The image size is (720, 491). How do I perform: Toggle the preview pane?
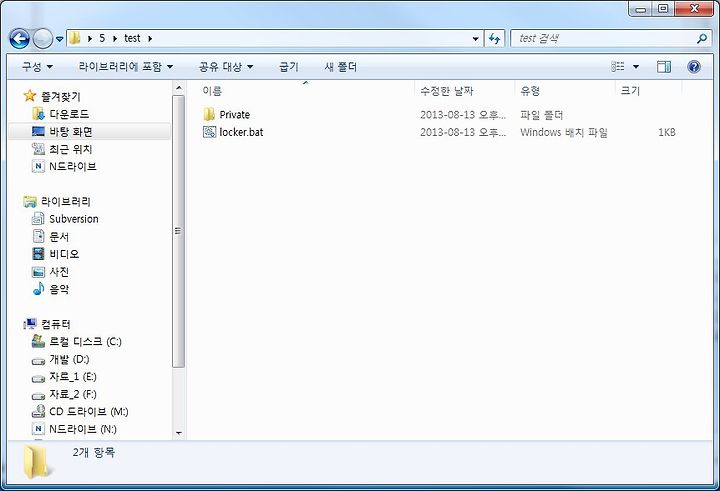[664, 67]
